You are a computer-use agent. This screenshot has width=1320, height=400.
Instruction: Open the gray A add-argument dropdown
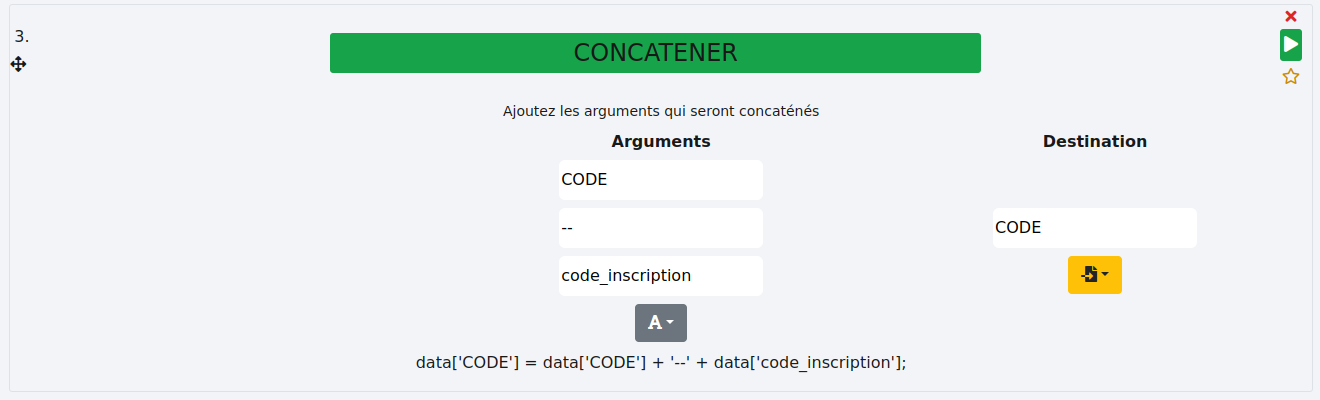[x=660, y=323]
